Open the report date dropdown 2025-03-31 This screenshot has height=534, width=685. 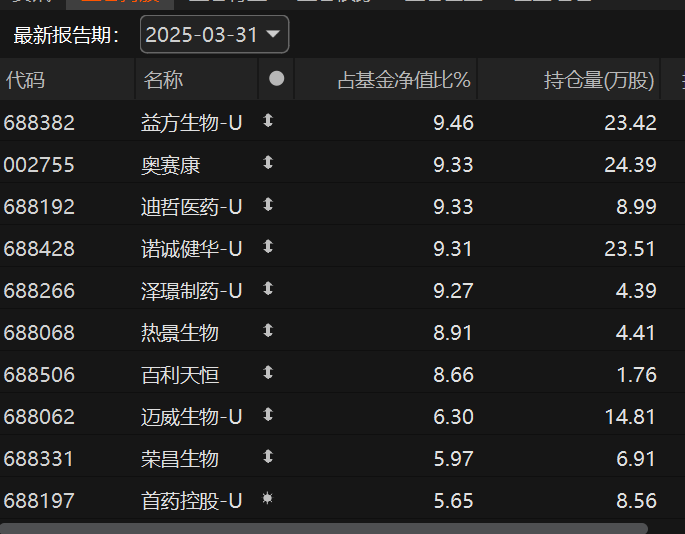point(214,35)
